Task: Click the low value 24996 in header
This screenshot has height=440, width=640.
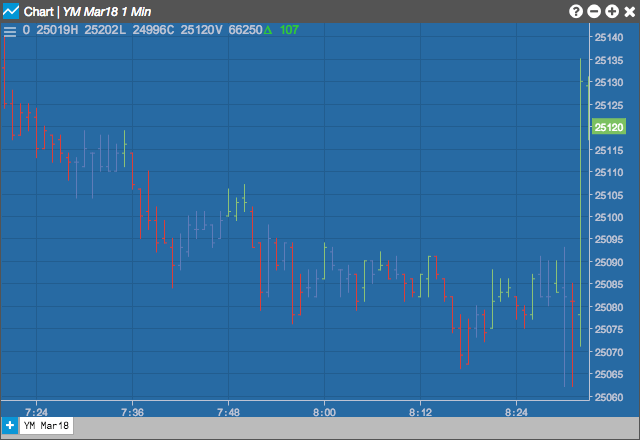Action: (x=149, y=30)
